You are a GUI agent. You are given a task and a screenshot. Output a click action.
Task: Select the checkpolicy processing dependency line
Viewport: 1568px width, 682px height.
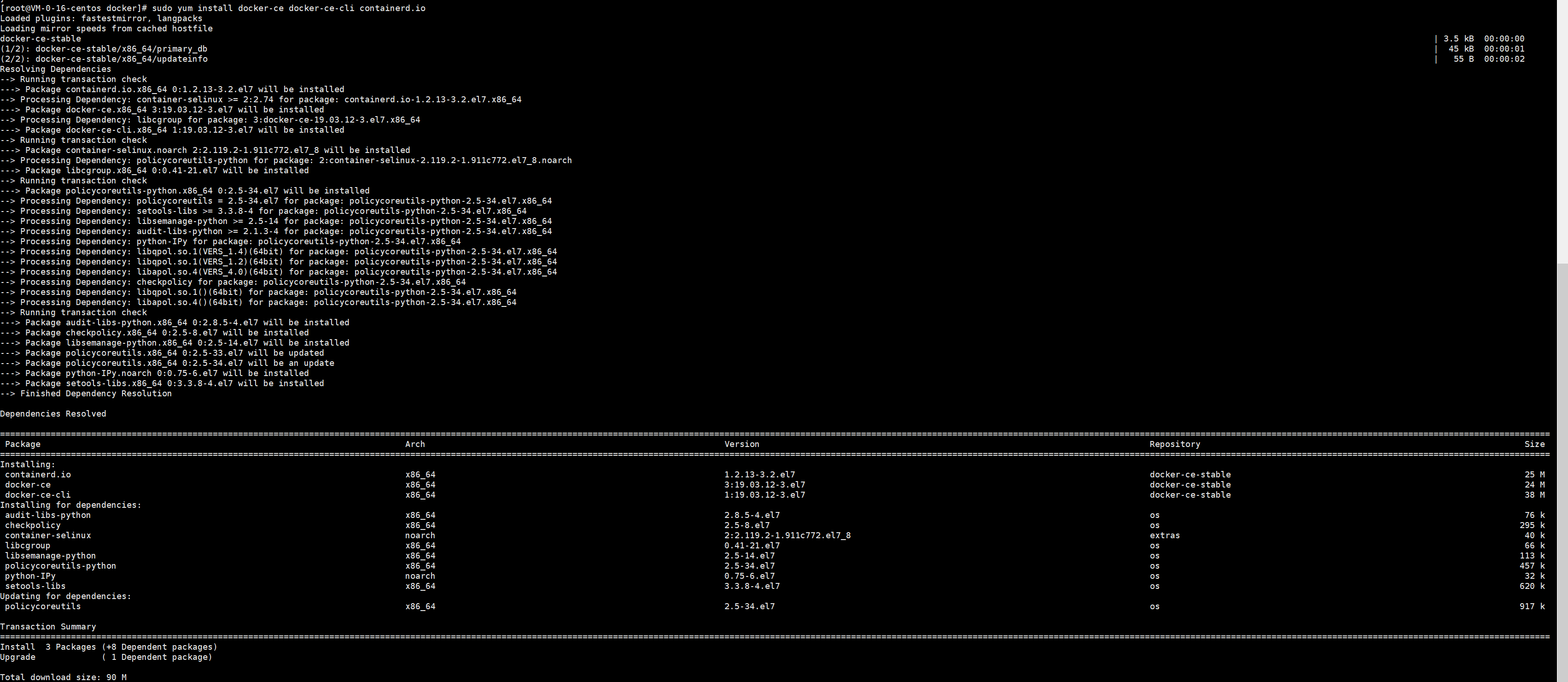tap(233, 282)
